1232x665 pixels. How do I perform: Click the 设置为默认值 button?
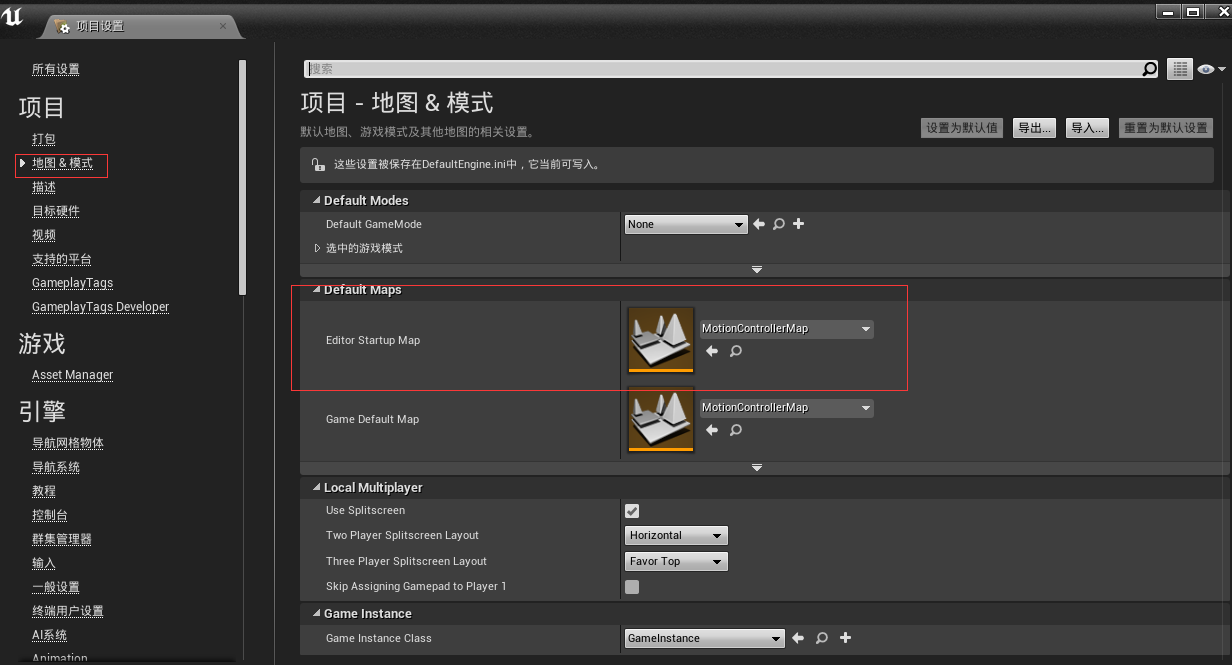tap(961, 128)
